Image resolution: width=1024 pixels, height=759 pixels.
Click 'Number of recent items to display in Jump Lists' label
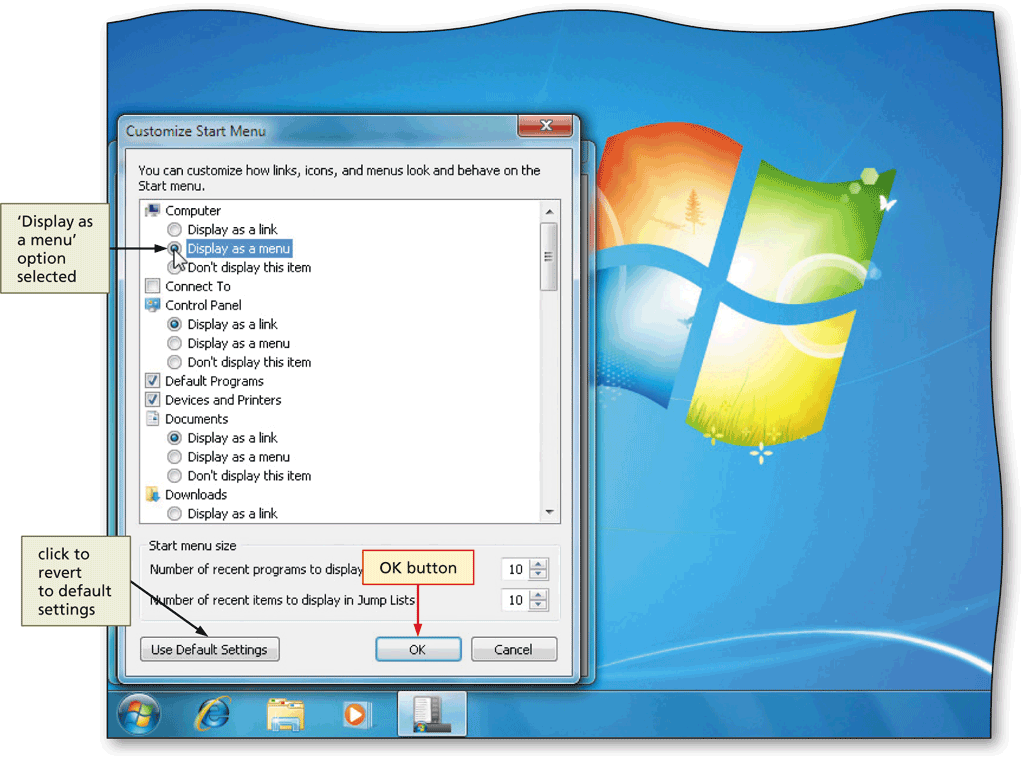[x=282, y=600]
